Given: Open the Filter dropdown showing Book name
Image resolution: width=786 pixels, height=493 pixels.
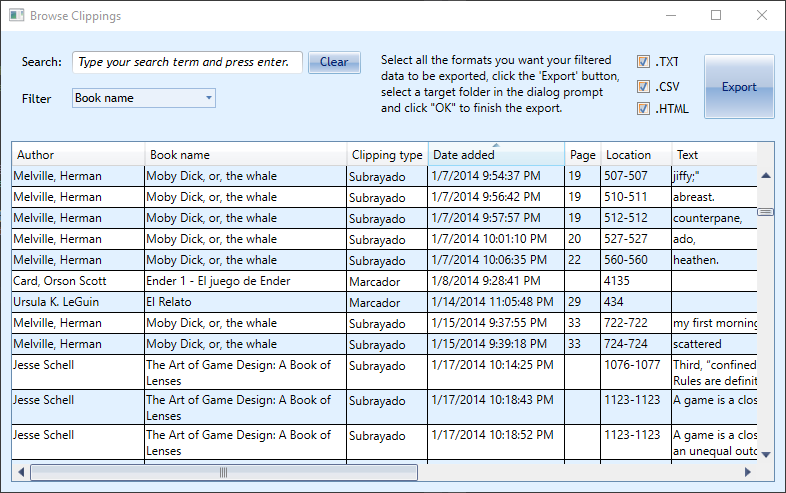Looking at the screenshot, I should click(144, 98).
